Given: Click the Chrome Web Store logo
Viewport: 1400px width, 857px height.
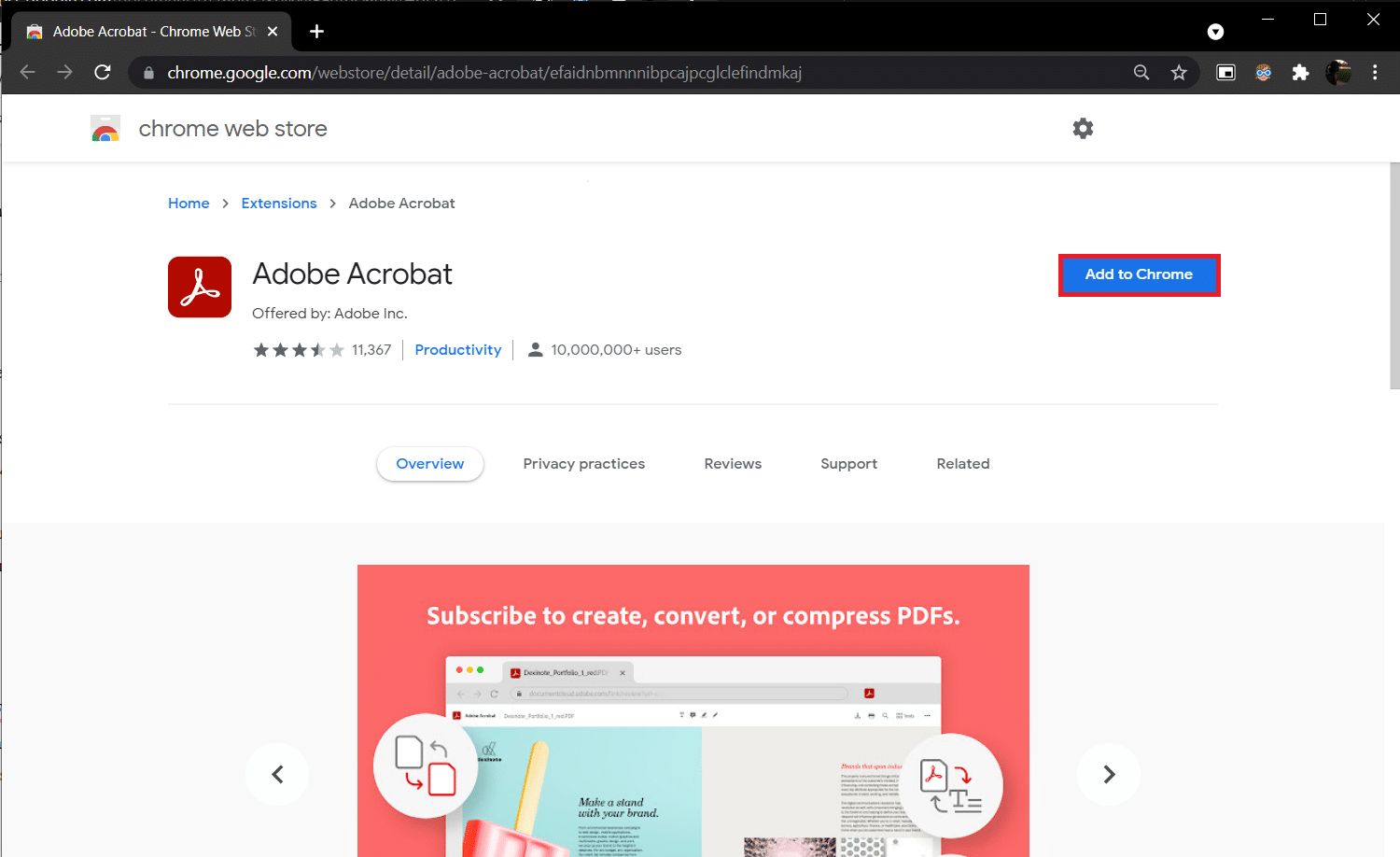Looking at the screenshot, I should pos(105,129).
